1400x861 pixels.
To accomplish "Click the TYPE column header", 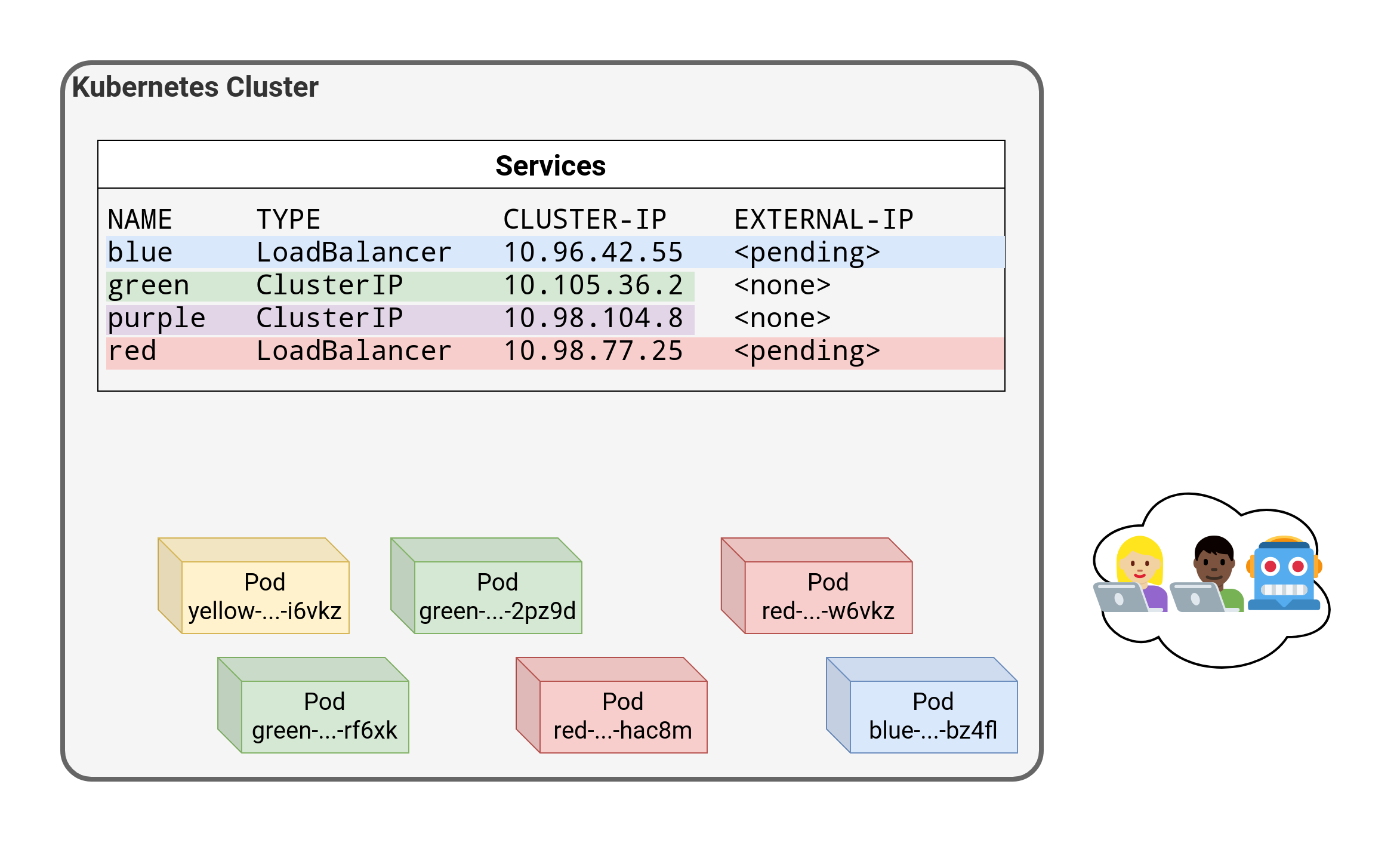I will tap(288, 220).
